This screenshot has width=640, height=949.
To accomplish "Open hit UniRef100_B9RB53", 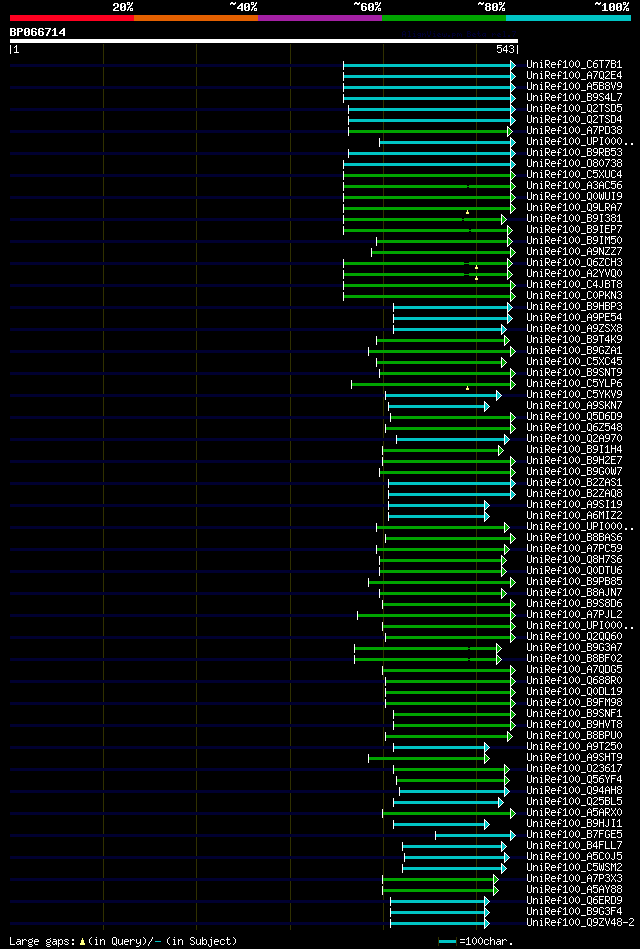I will click(574, 153).
